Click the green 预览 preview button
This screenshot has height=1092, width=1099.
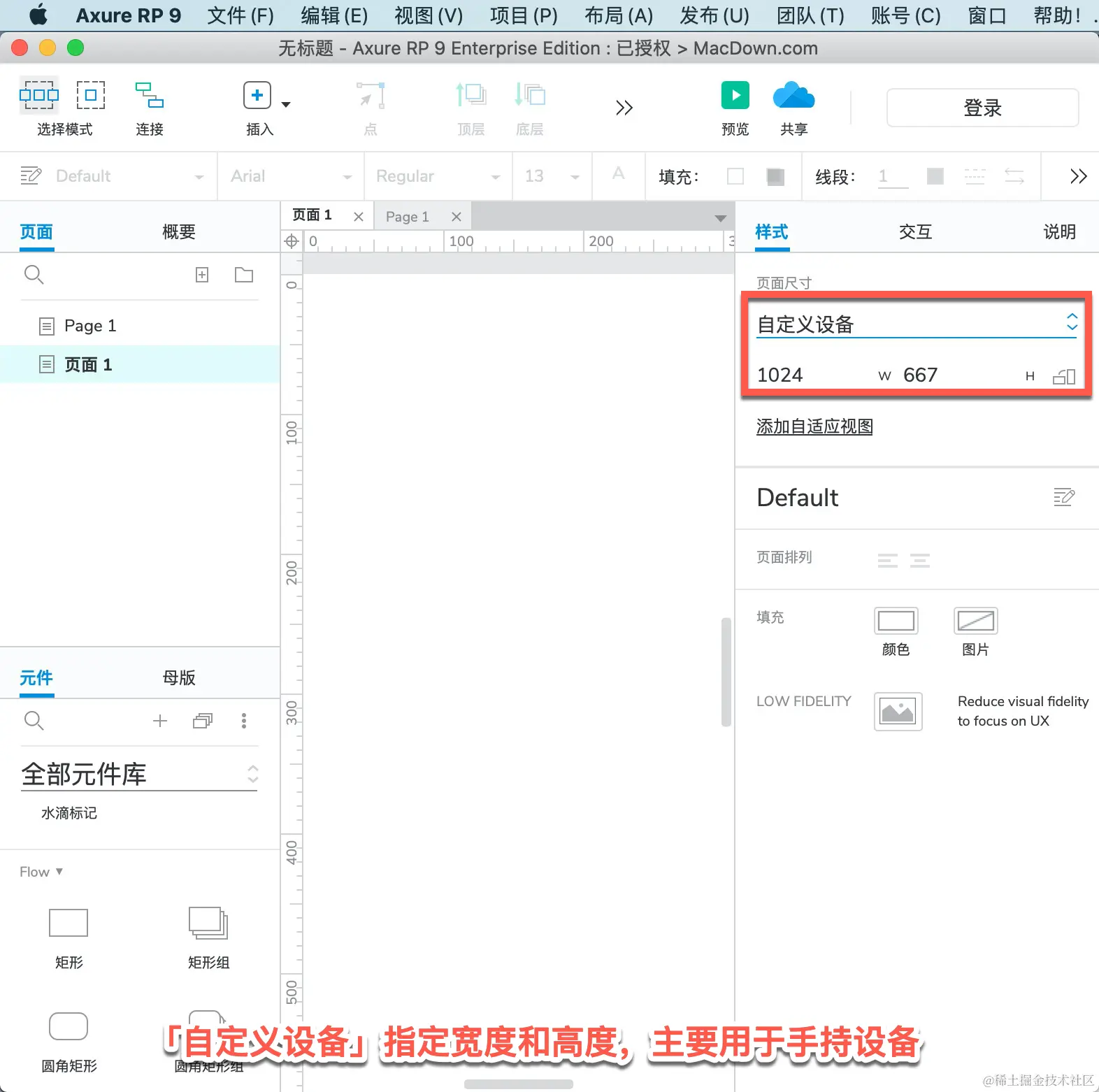(735, 95)
